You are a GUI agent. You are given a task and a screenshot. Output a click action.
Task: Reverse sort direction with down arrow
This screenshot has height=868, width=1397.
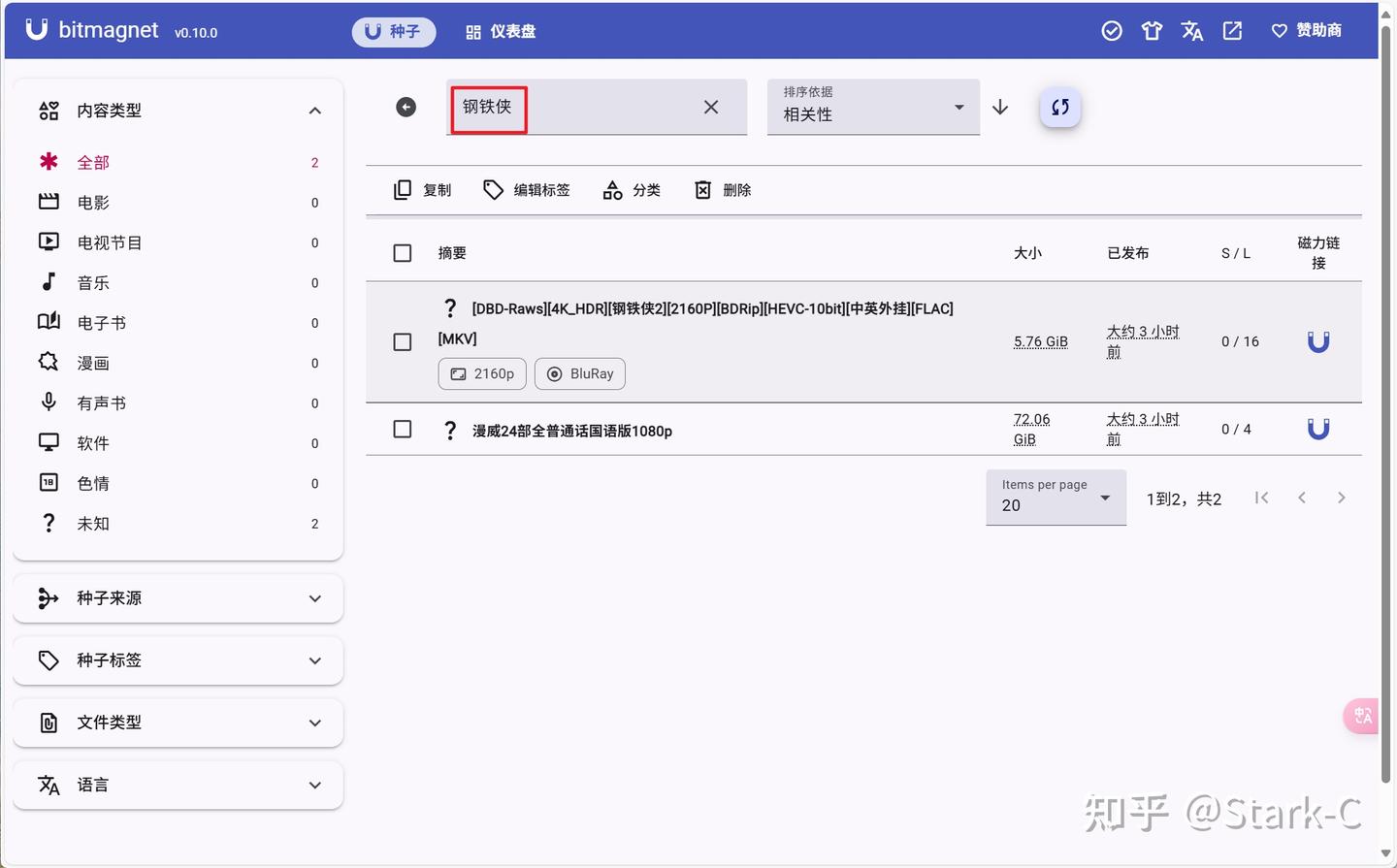coord(1000,107)
